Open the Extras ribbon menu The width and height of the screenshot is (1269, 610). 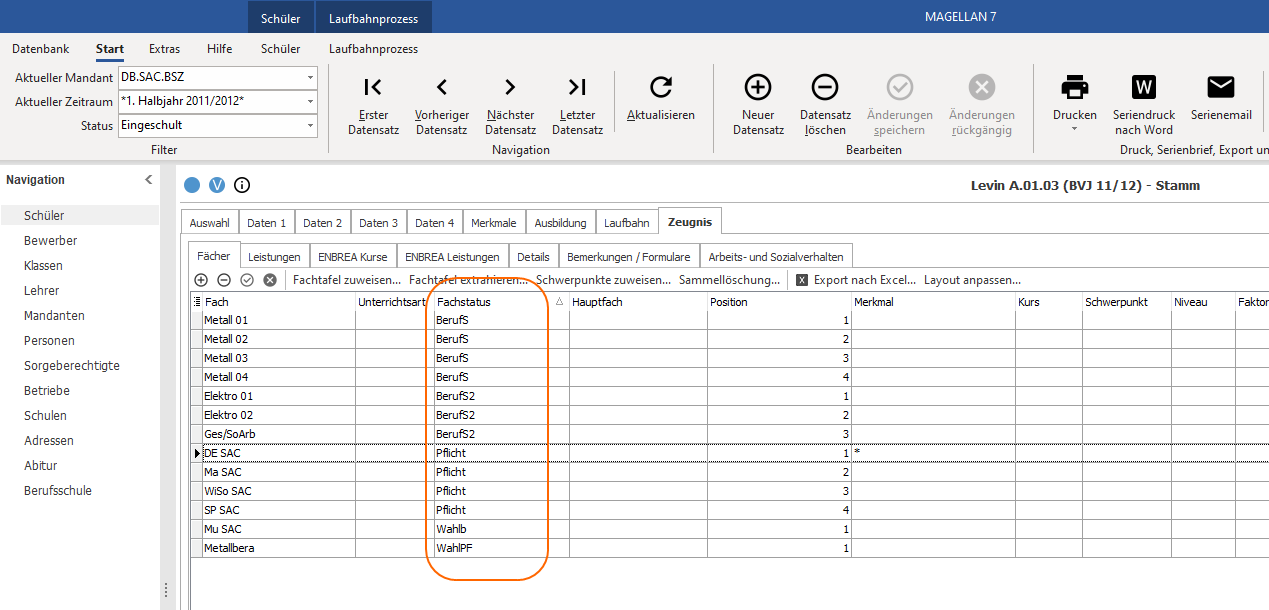(x=165, y=49)
